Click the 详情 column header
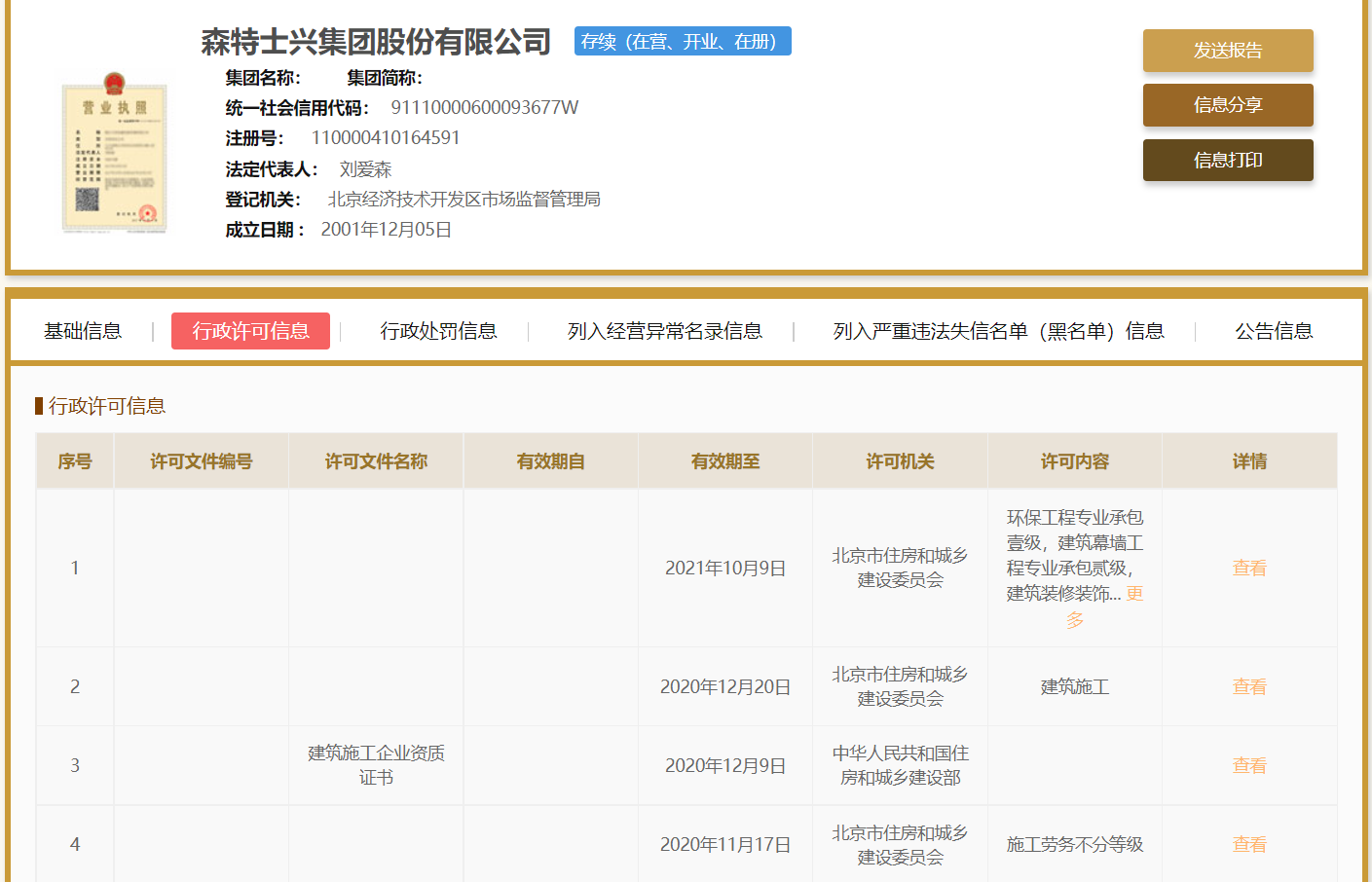 click(1249, 461)
